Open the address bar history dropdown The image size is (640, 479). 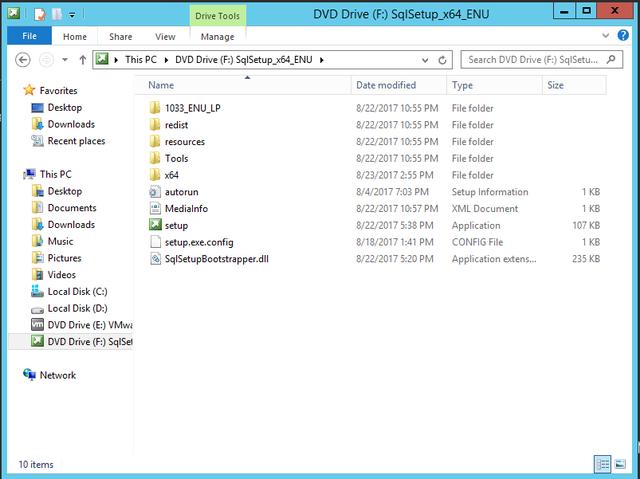(x=425, y=60)
